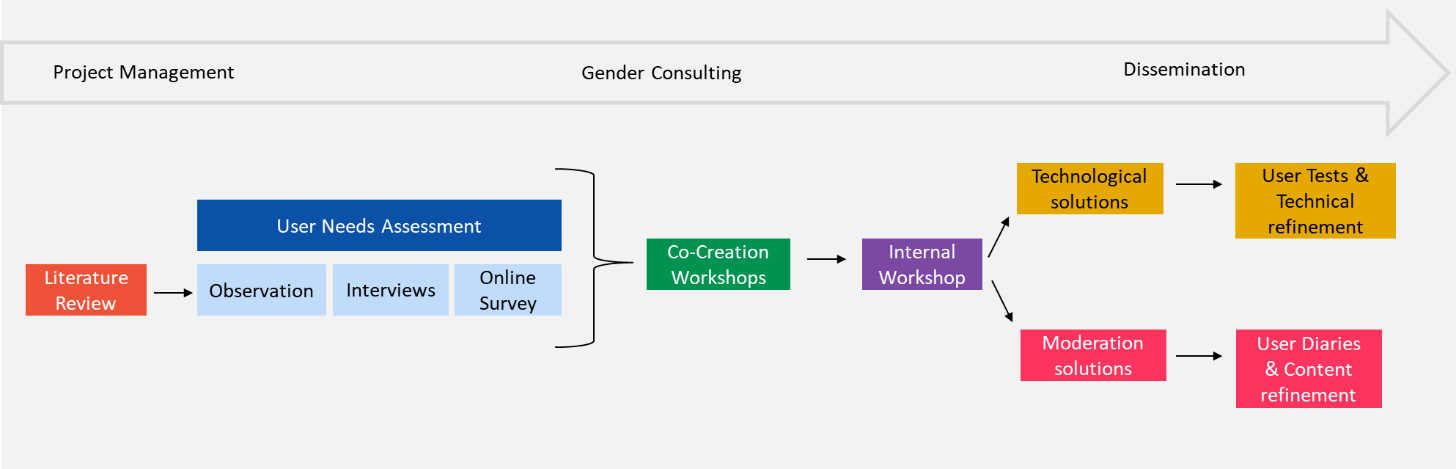This screenshot has height=469, width=1456.
Task: Select the green Co-Creation Workshops box
Action: (x=718, y=264)
